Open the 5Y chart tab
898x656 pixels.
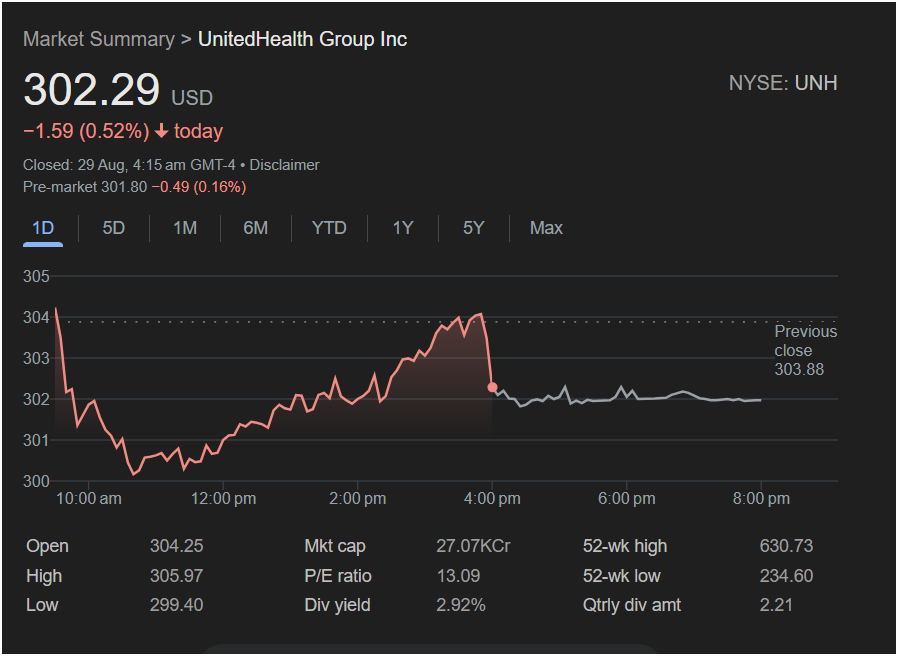[x=473, y=228]
